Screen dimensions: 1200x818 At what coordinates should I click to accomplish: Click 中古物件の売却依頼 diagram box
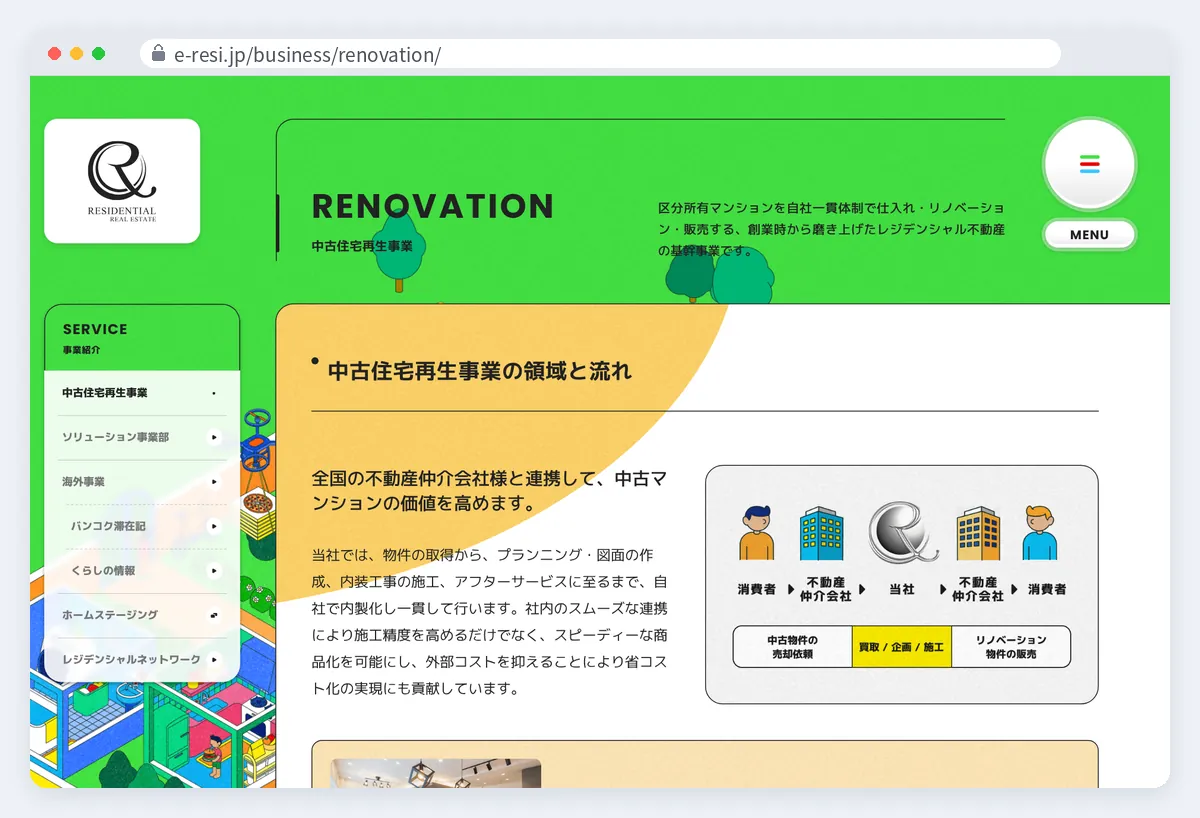click(x=792, y=647)
